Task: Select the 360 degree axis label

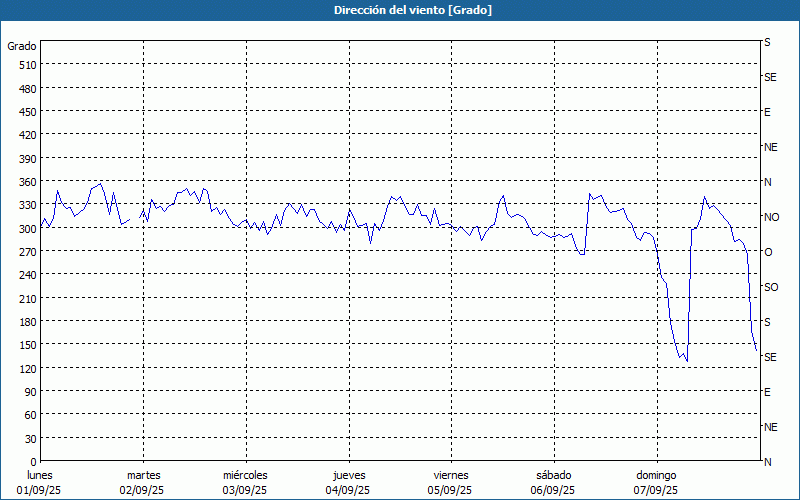Action: [26, 182]
